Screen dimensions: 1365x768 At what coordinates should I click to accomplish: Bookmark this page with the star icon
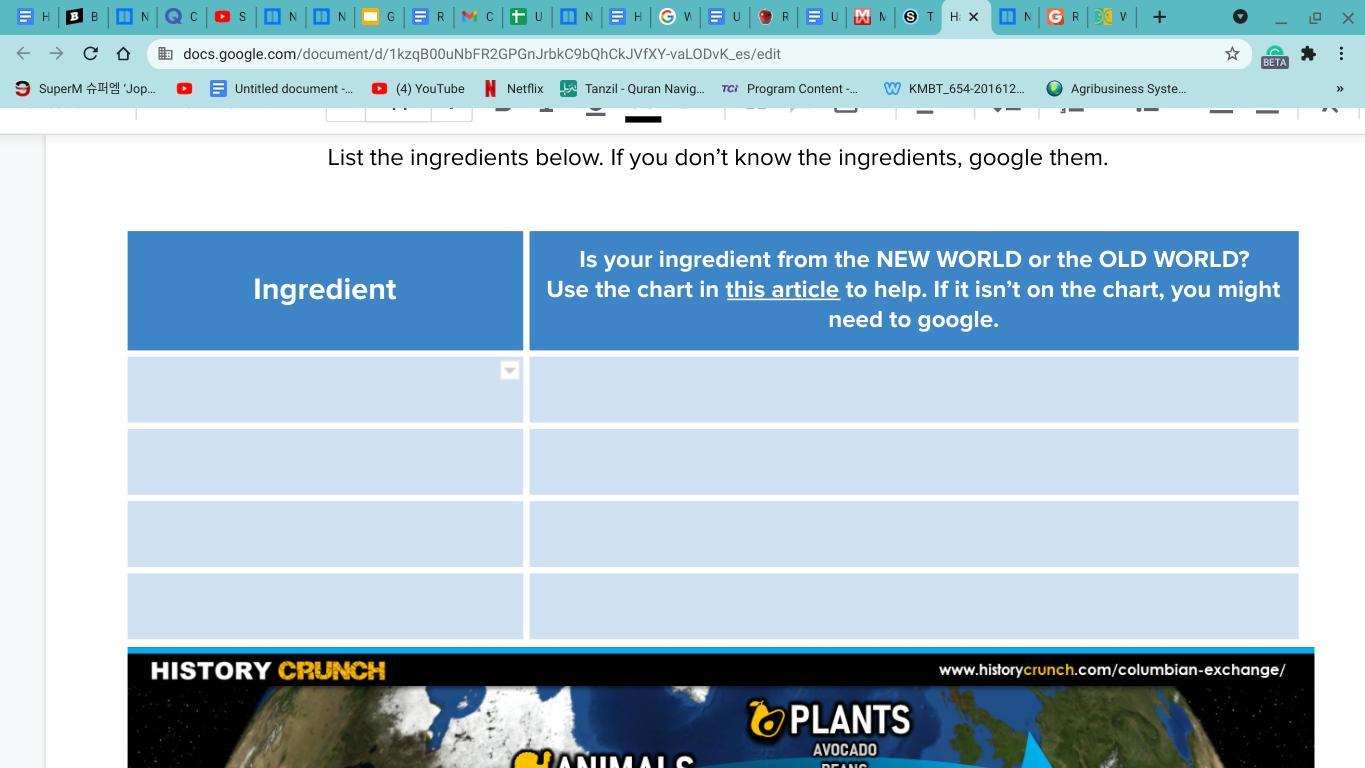1232,54
